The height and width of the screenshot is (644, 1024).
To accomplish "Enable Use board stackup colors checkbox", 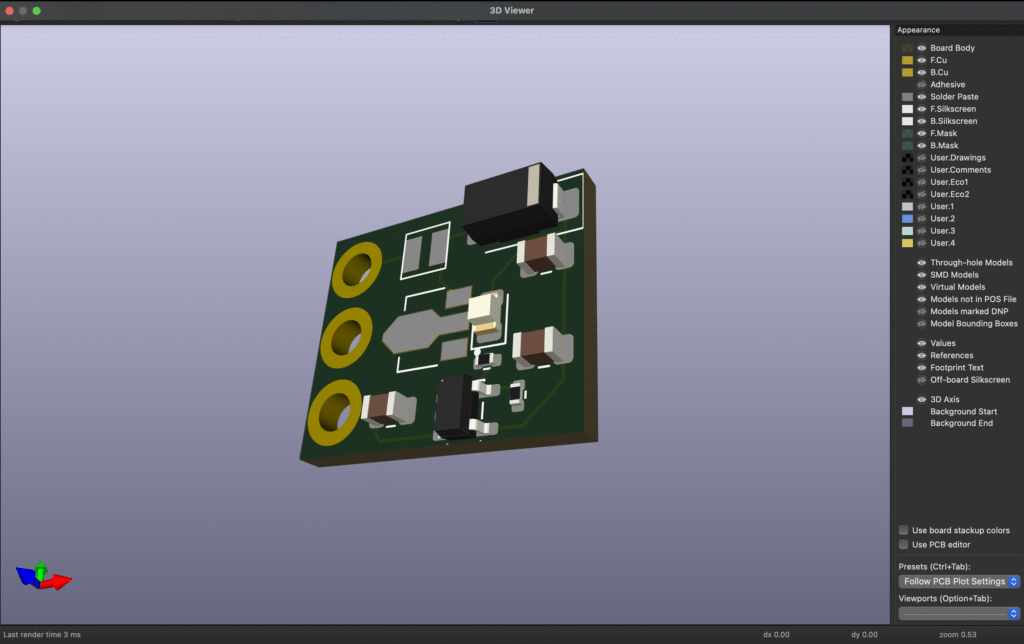I will 904,530.
